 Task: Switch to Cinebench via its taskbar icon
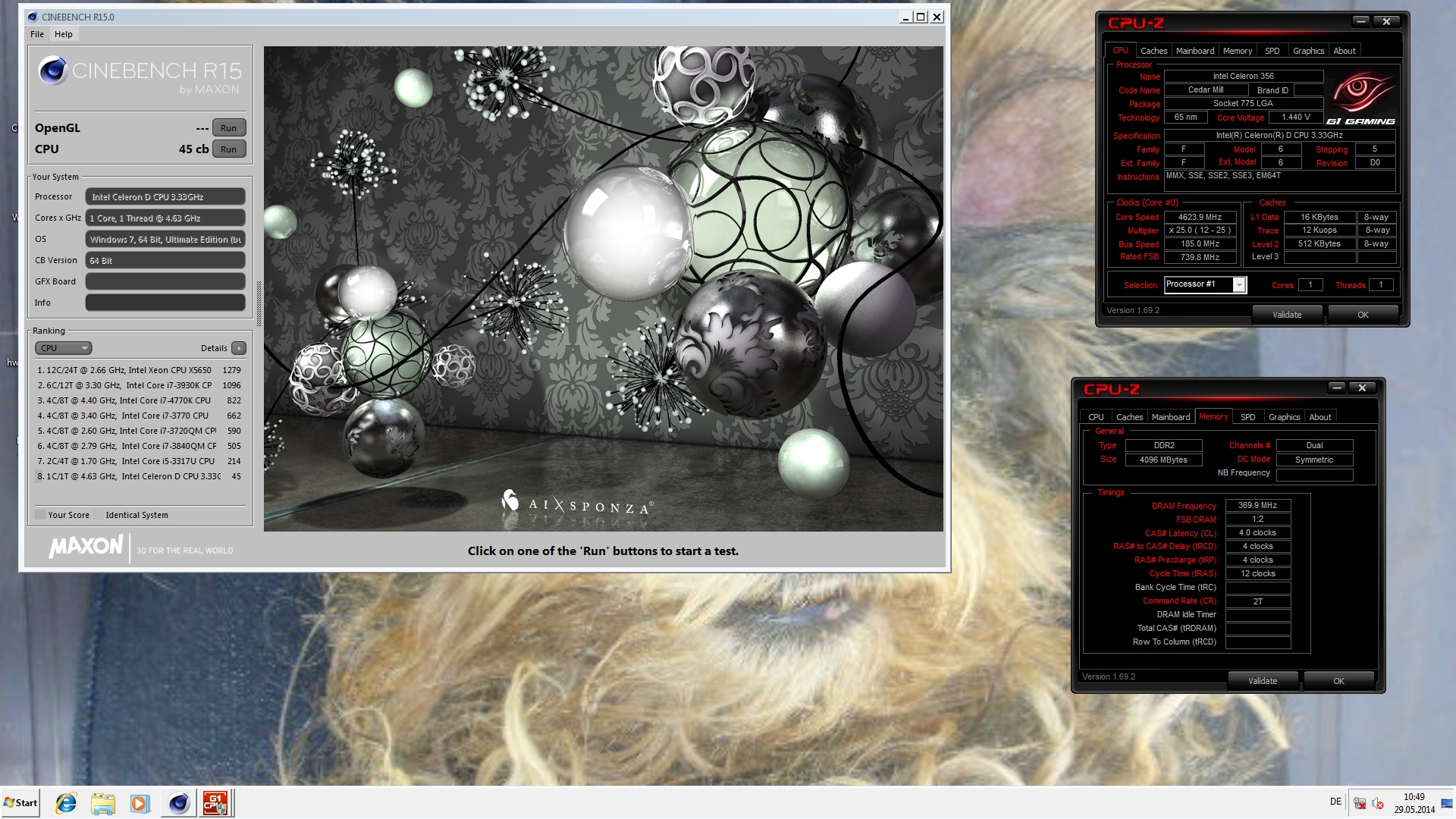pyautogui.click(x=179, y=803)
